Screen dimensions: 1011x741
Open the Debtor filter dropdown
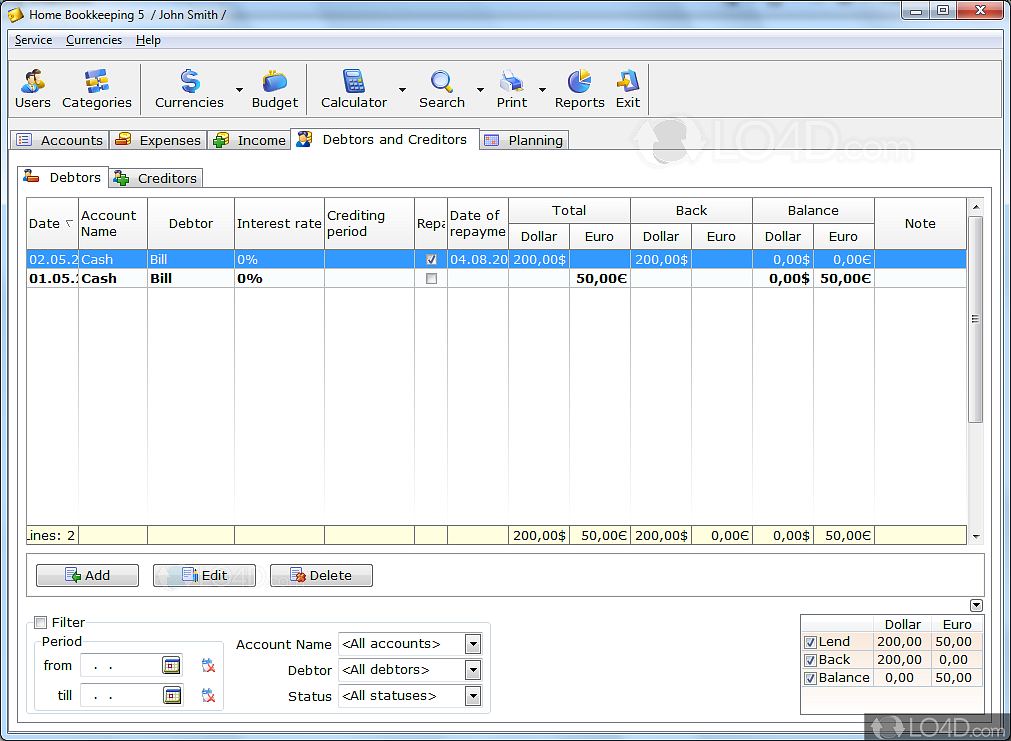[473, 670]
